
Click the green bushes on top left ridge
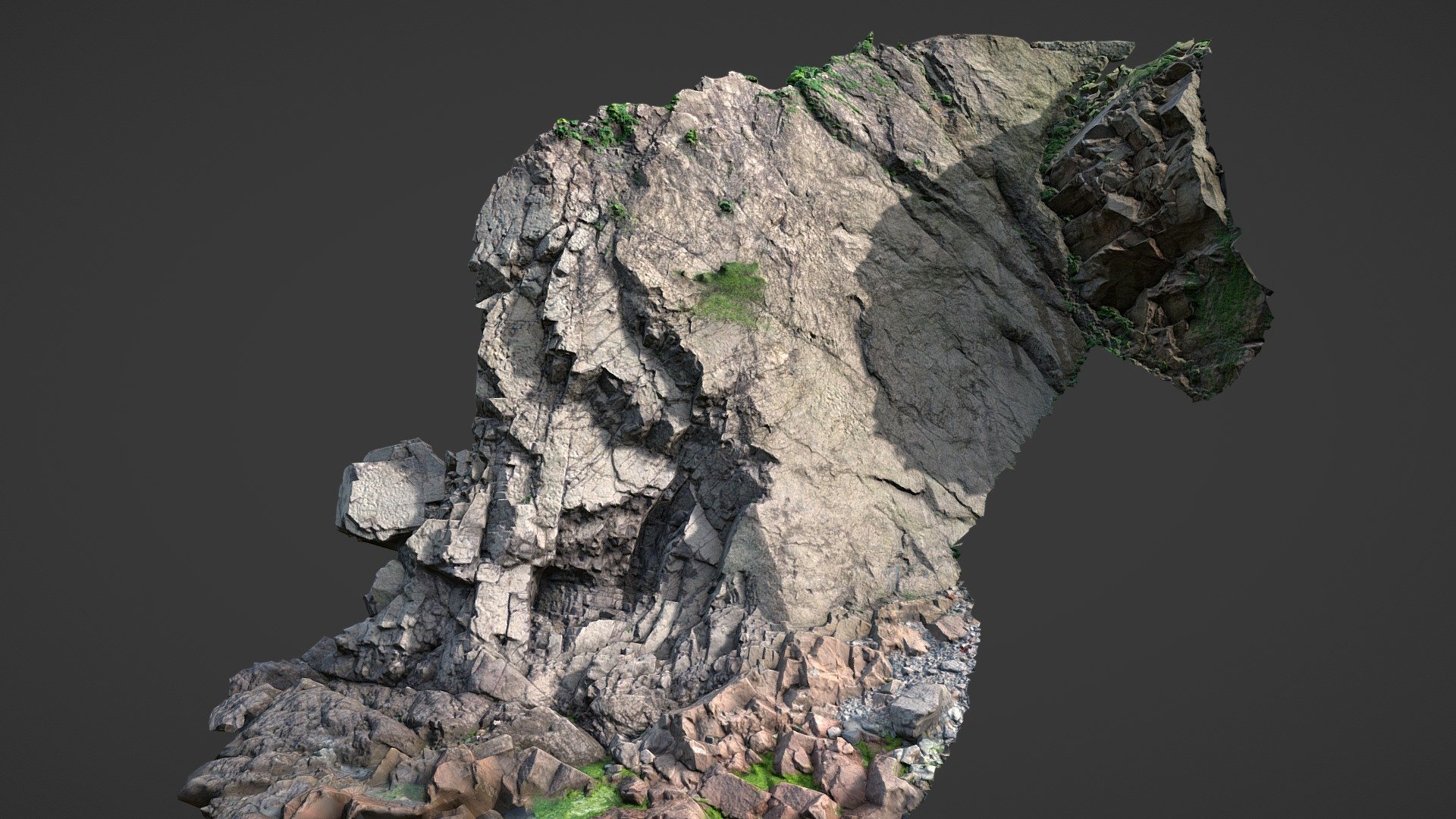[599, 126]
